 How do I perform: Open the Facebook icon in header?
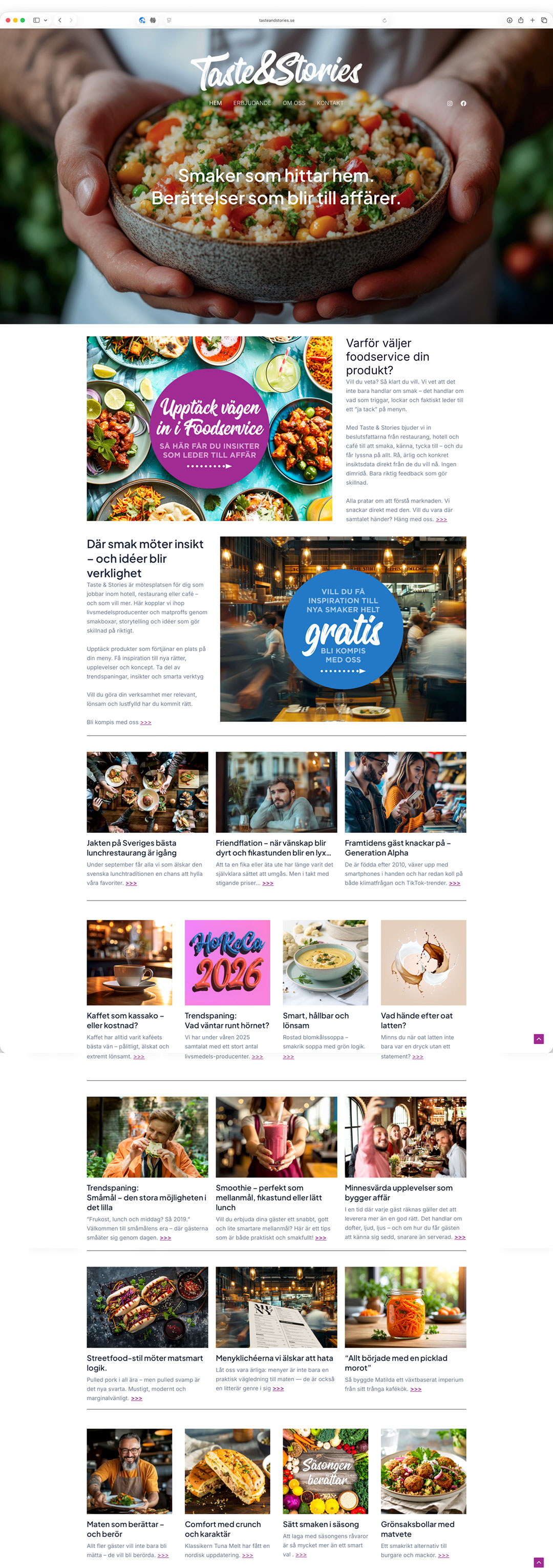point(463,103)
